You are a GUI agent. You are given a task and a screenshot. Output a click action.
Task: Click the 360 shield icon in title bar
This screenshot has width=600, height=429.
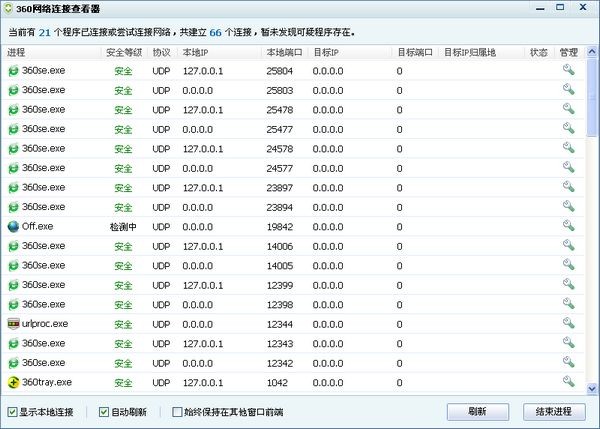point(9,9)
